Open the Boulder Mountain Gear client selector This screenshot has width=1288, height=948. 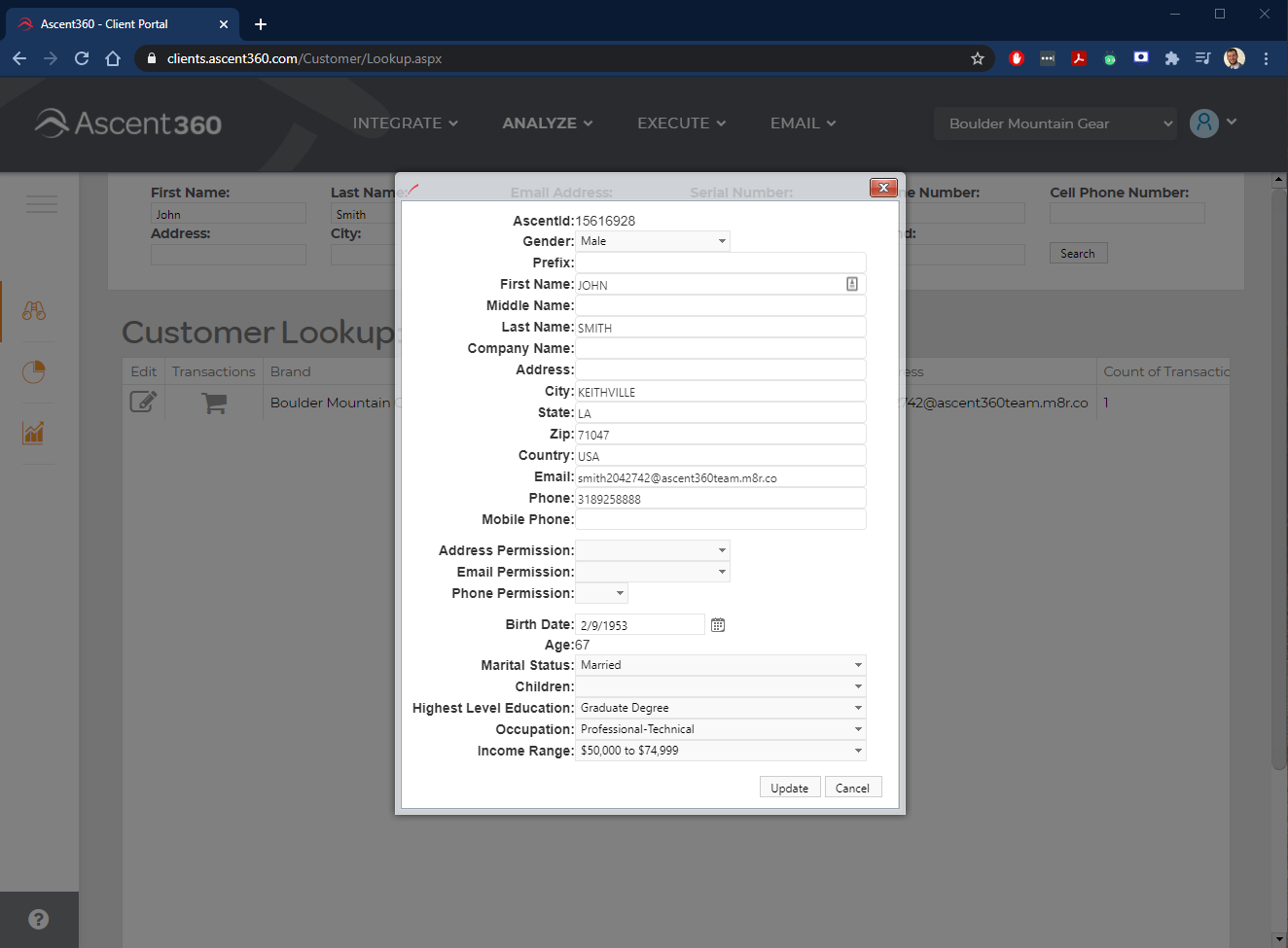[1055, 123]
